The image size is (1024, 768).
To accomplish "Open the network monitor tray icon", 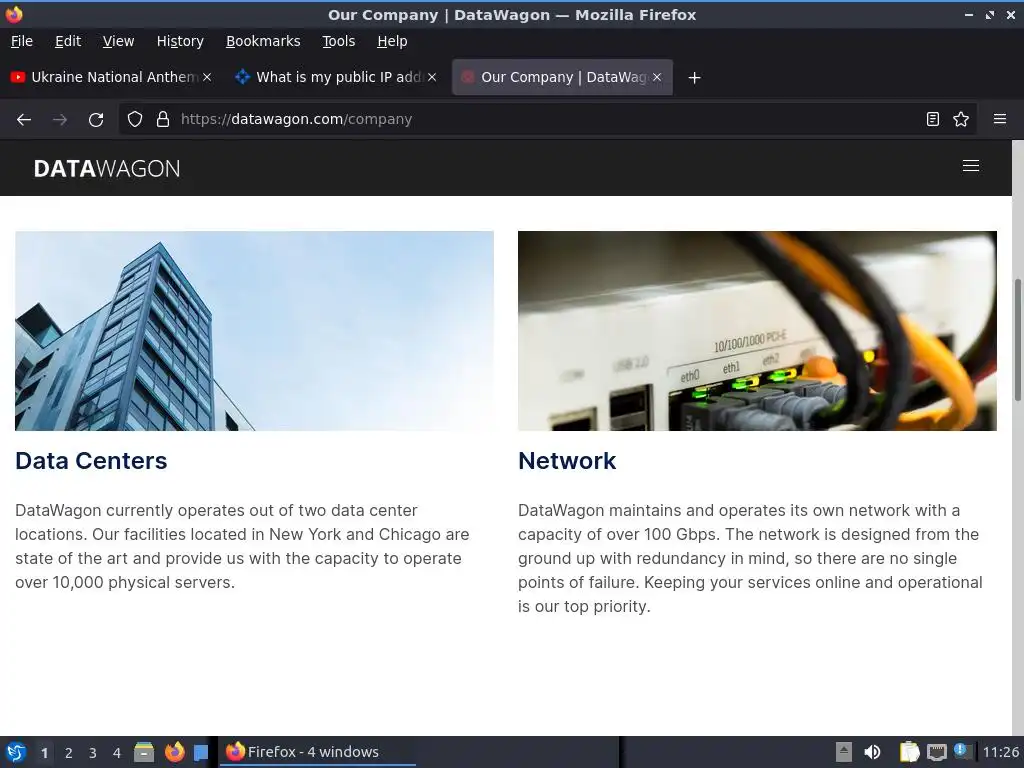I will coord(936,752).
